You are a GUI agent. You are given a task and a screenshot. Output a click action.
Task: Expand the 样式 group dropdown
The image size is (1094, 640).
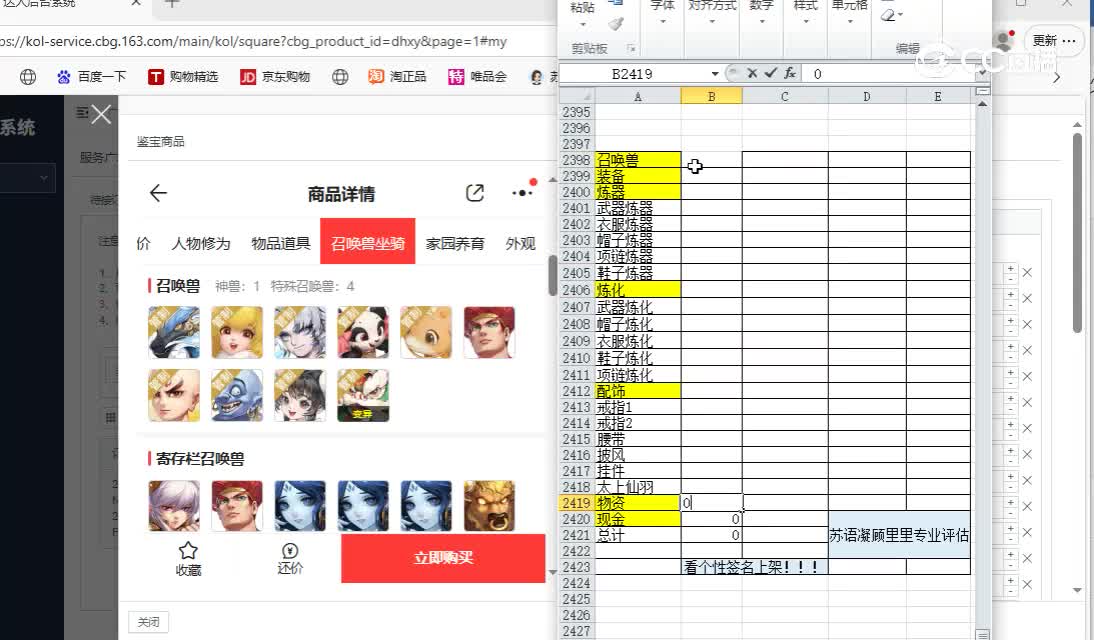pyautogui.click(x=805, y=21)
